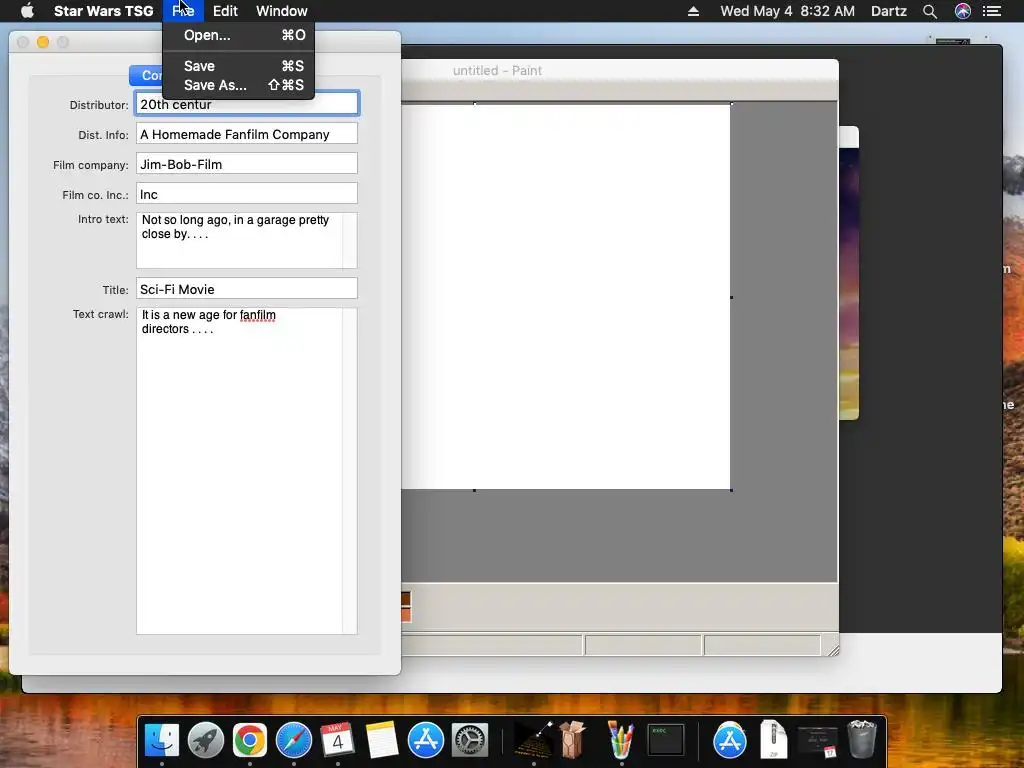Click the Dist. Info field
The height and width of the screenshot is (768, 1024).
(247, 134)
